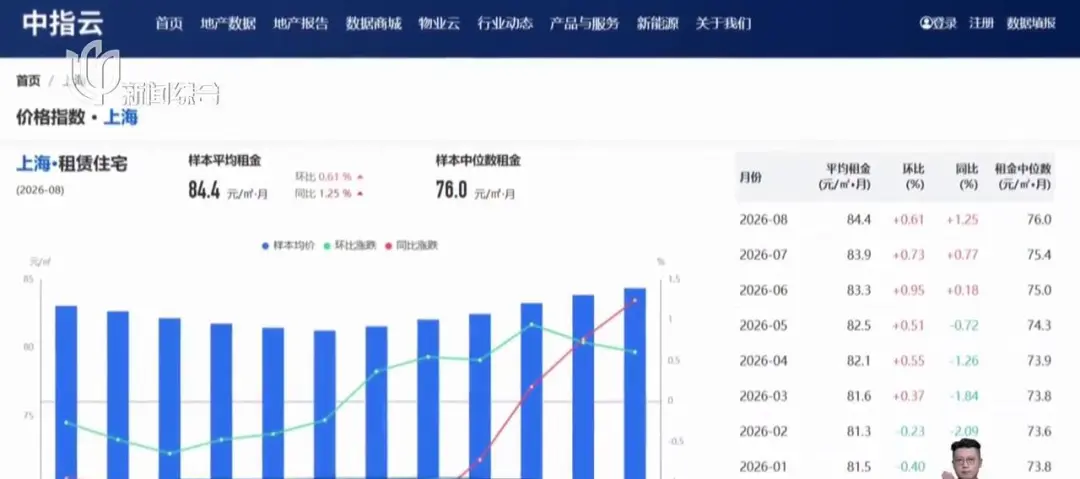Toggle the 环比涨跌 green legend item
The image size is (1080, 479).
[350, 245]
